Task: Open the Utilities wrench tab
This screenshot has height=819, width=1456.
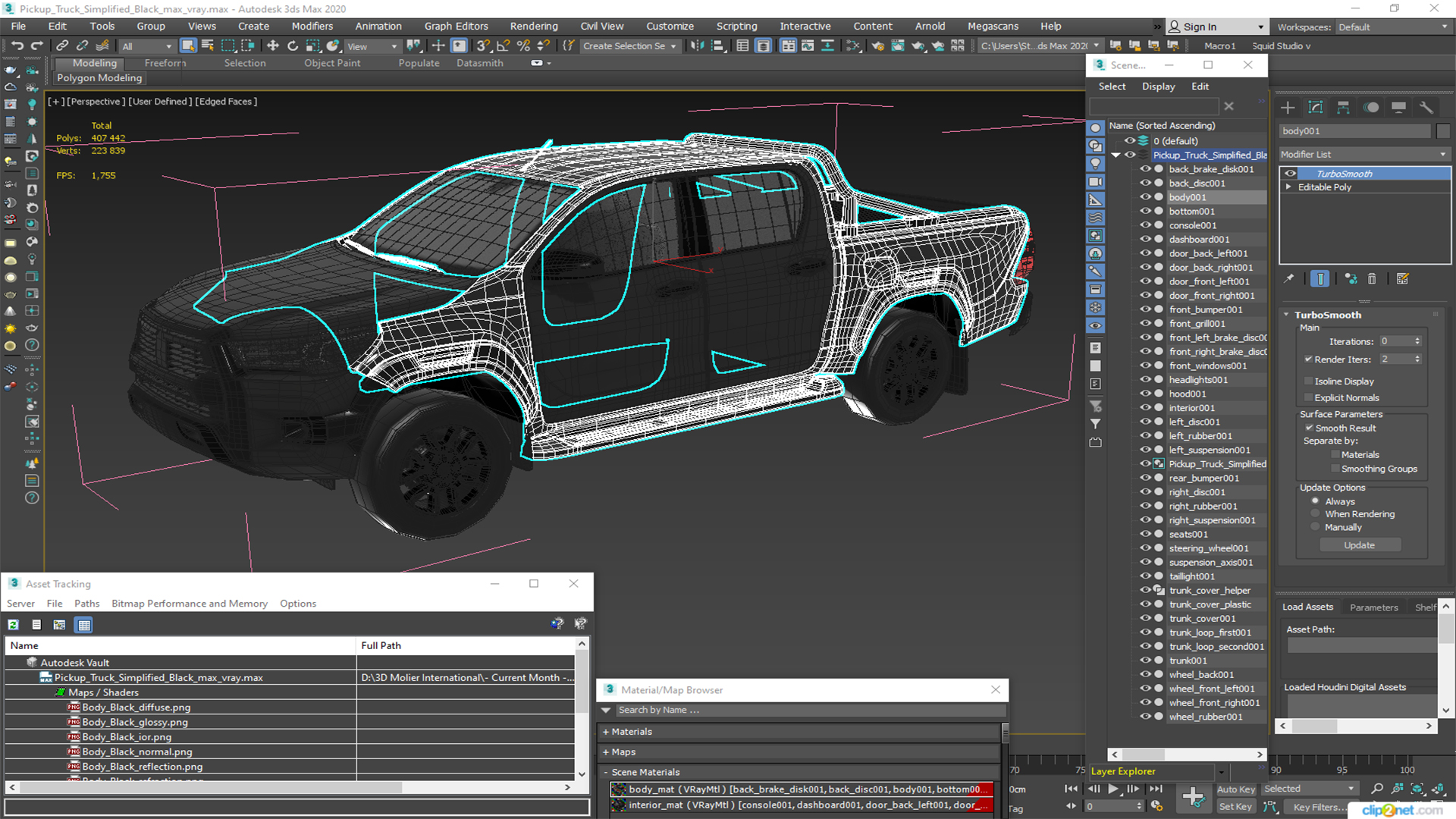Action: (1426, 108)
